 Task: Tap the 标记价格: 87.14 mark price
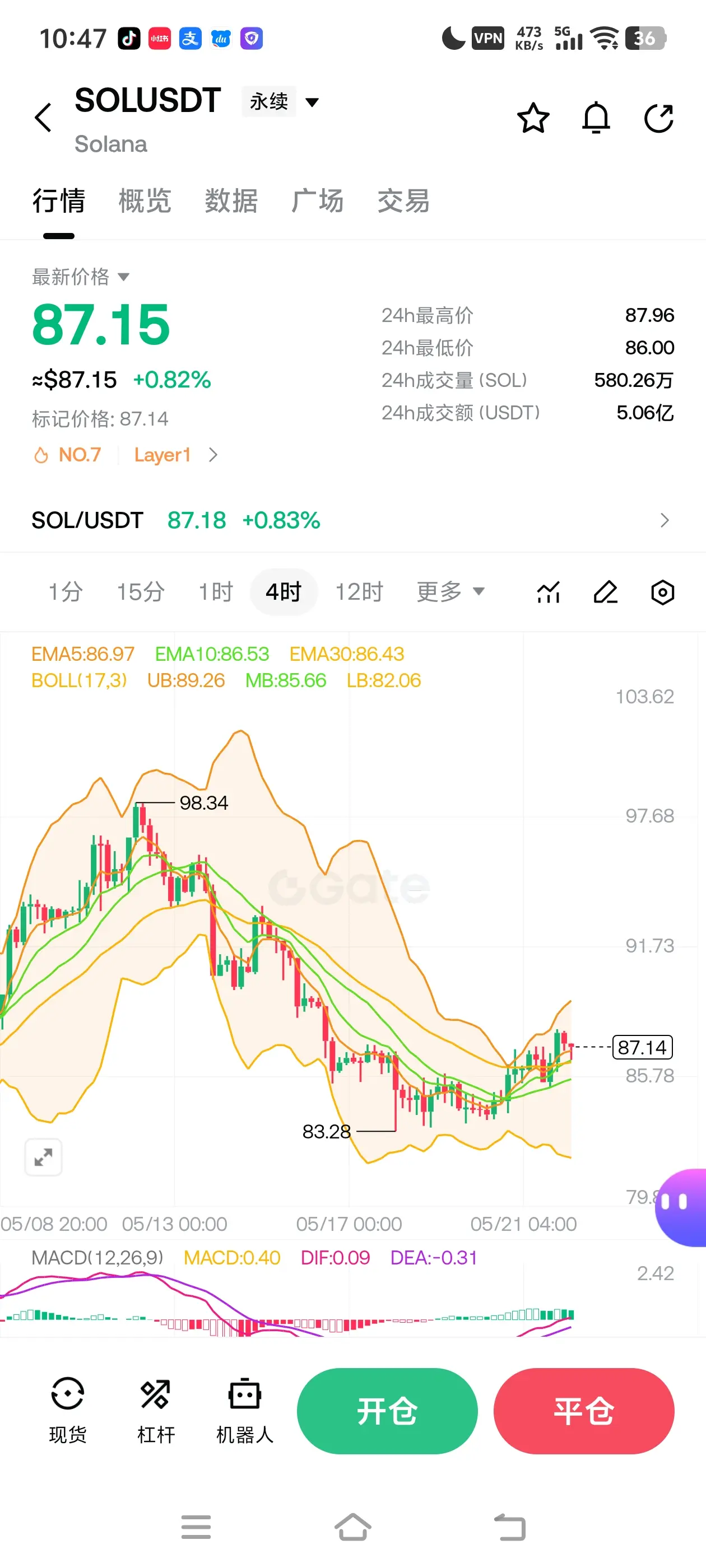[100, 419]
